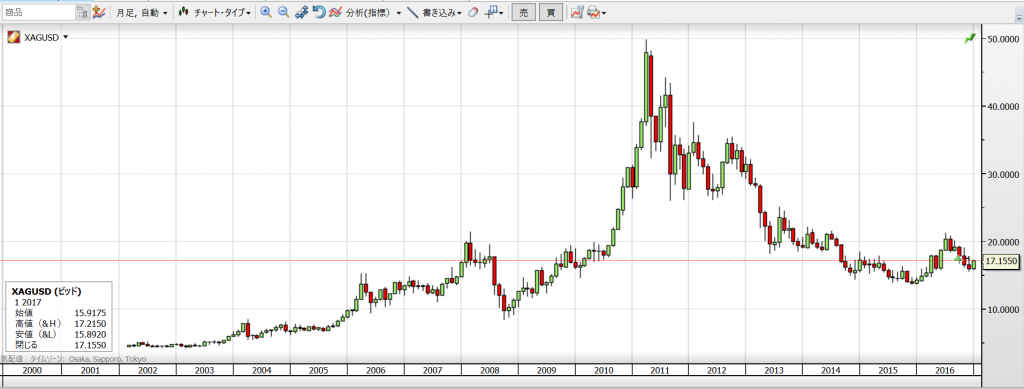Image resolution: width=1024 pixels, height=389 pixels.
Task: Click the candlestick chart type icon
Action: pos(184,12)
